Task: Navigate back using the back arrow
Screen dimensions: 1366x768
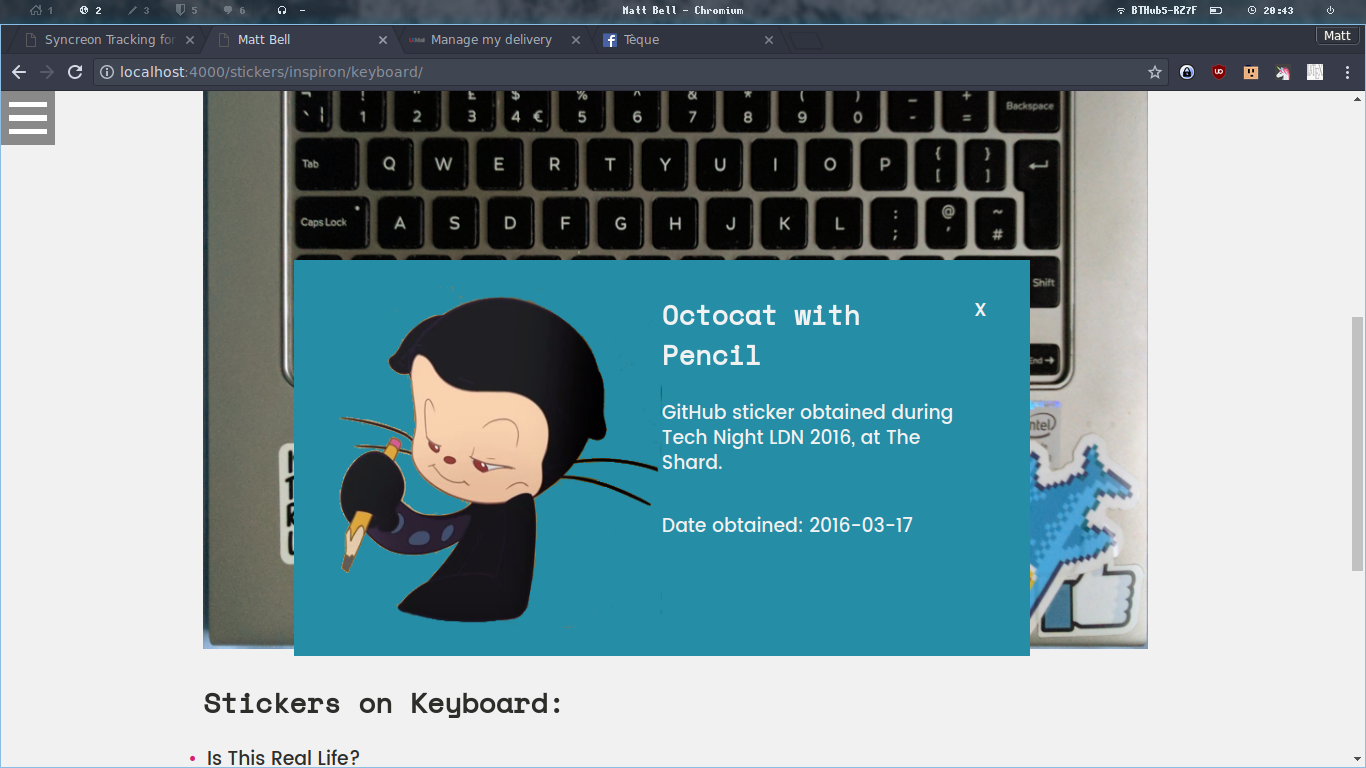Action: tap(18, 72)
